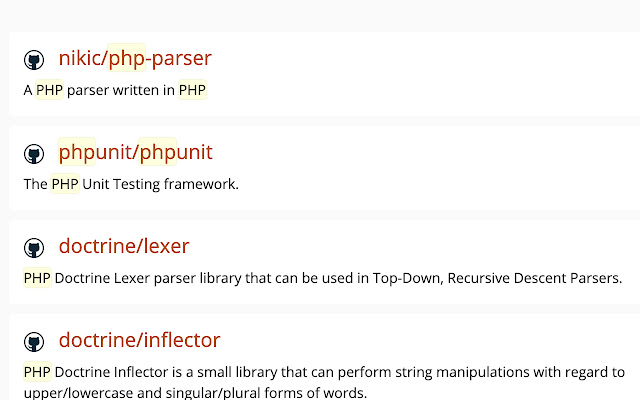This screenshot has width=640, height=400.
Task: Click highlighted PHP after "A" in parser description
Action: pyautogui.click(x=49, y=91)
